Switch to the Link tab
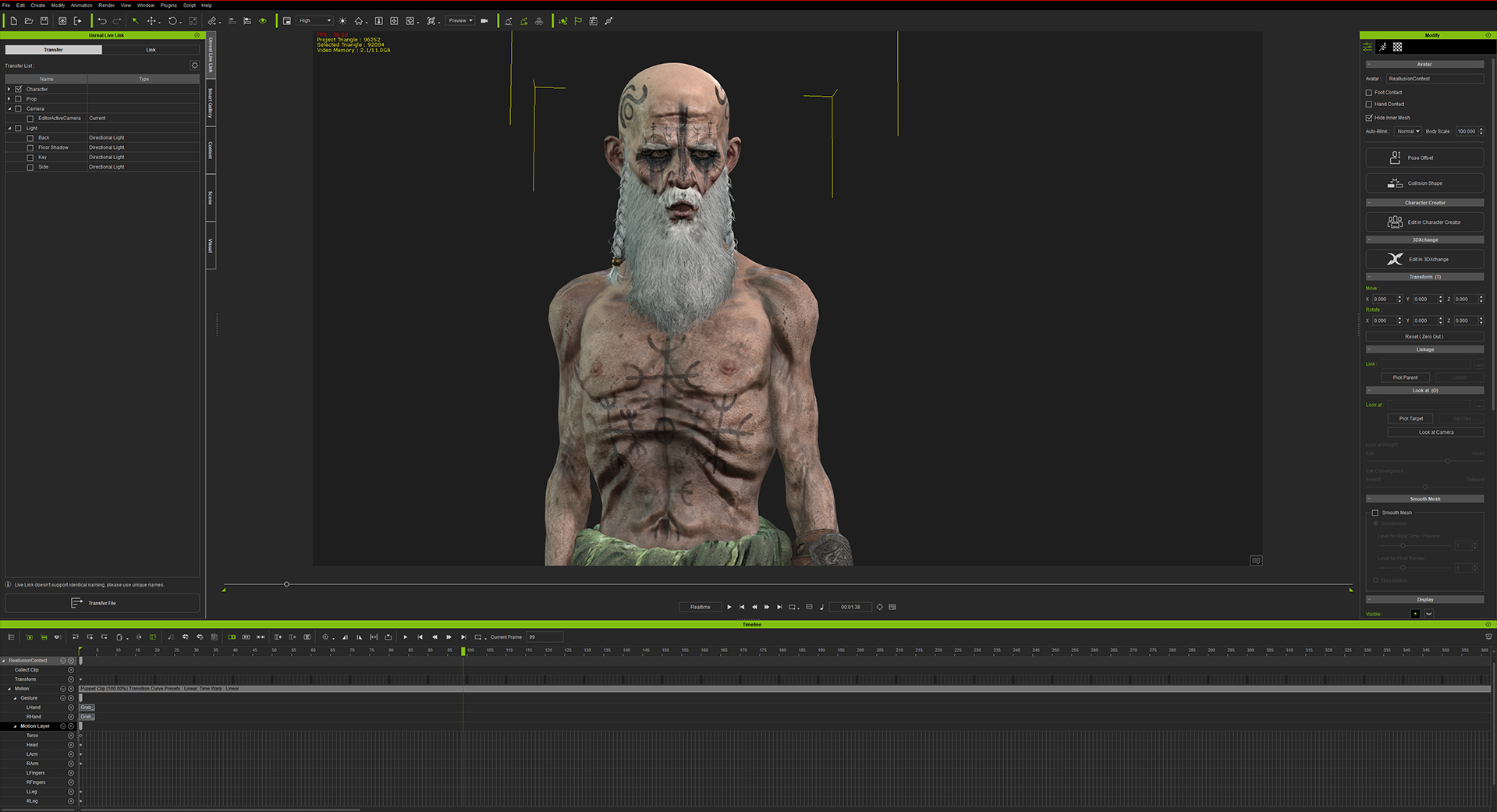The image size is (1497, 812). point(151,50)
